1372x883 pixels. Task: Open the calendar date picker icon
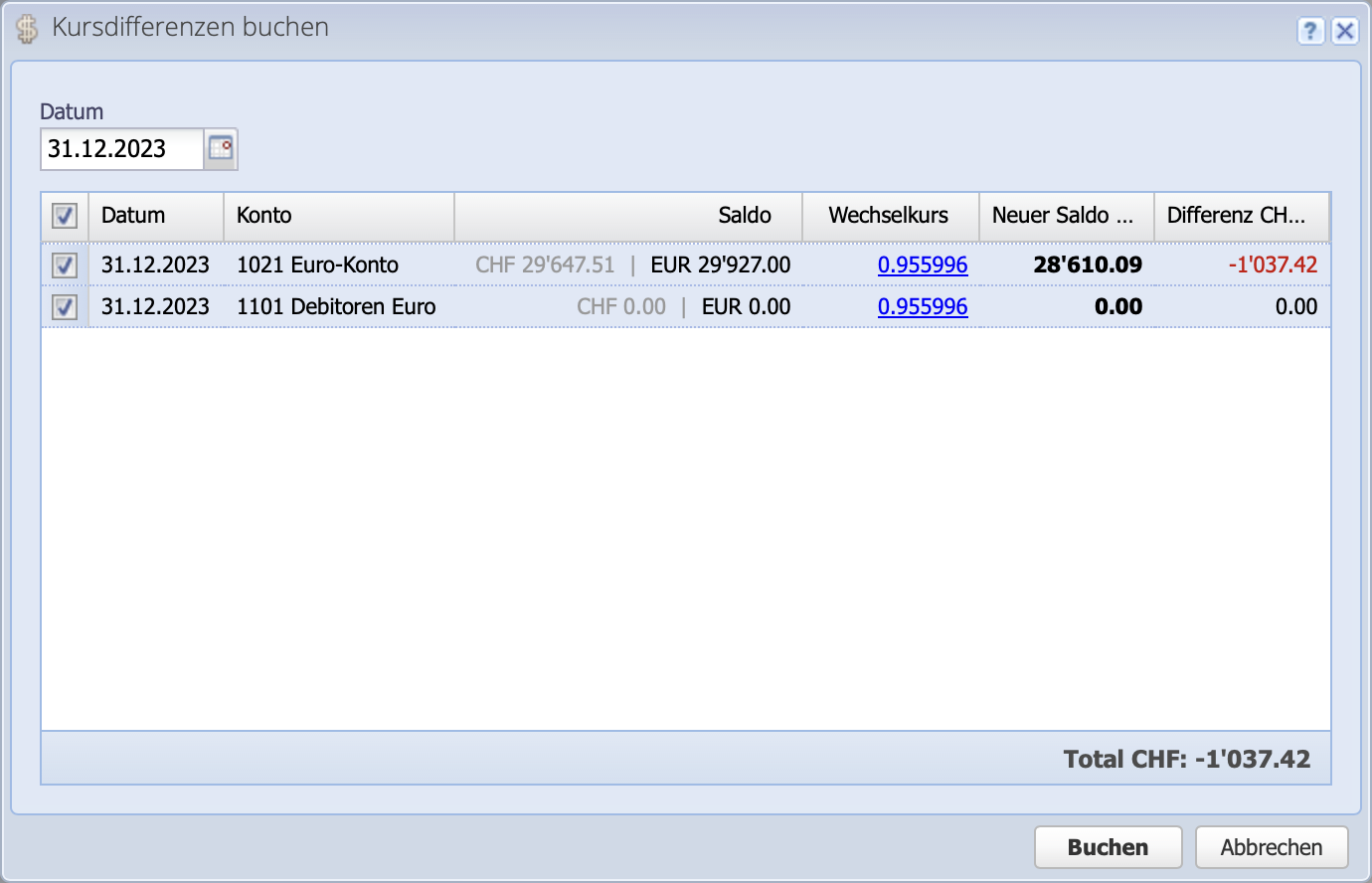(x=221, y=149)
